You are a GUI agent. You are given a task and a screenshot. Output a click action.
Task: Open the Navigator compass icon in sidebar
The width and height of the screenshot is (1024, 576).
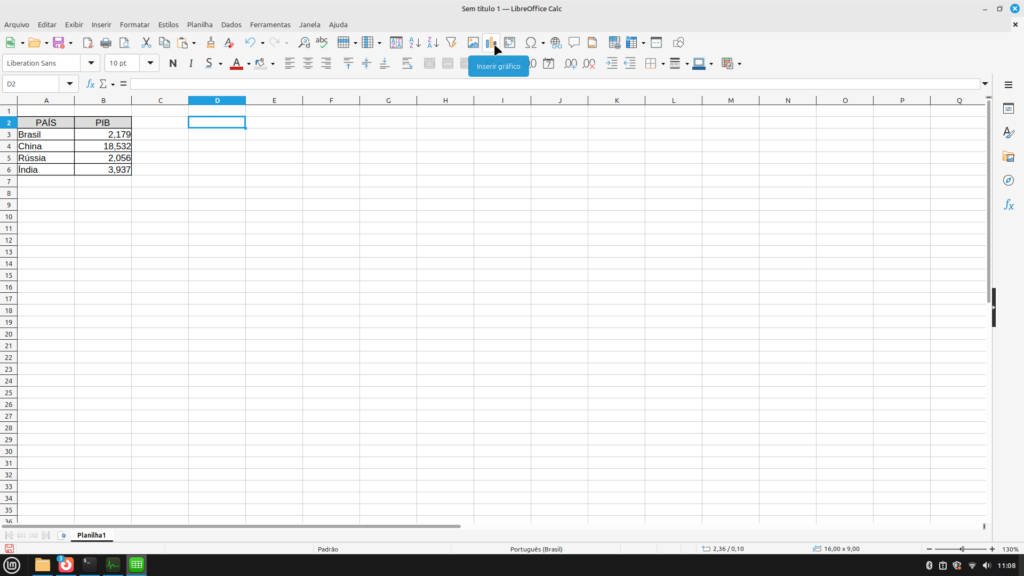tap(1008, 181)
